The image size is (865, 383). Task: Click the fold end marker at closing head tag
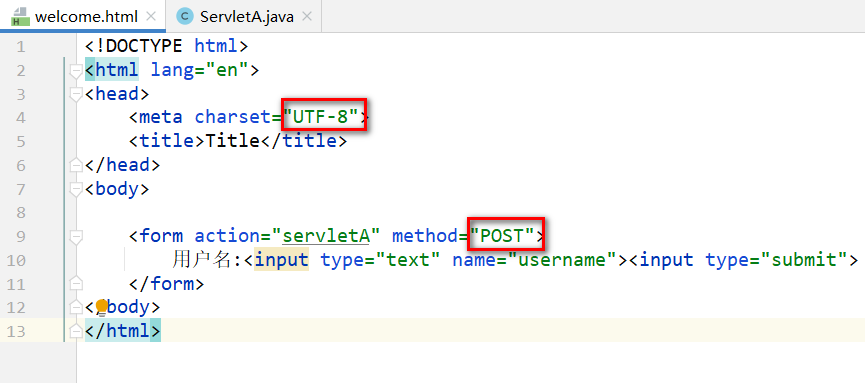pos(76,164)
